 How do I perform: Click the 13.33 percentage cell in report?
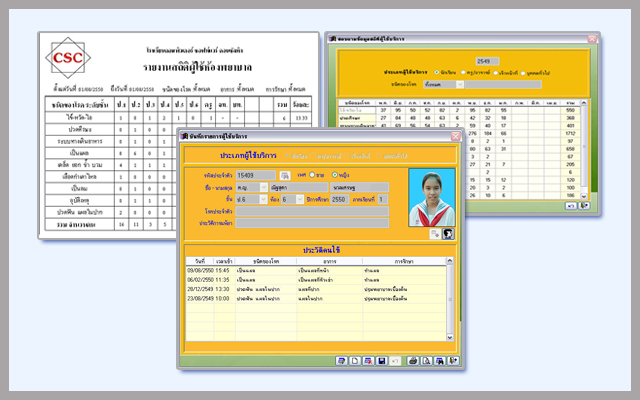pyautogui.click(x=301, y=118)
